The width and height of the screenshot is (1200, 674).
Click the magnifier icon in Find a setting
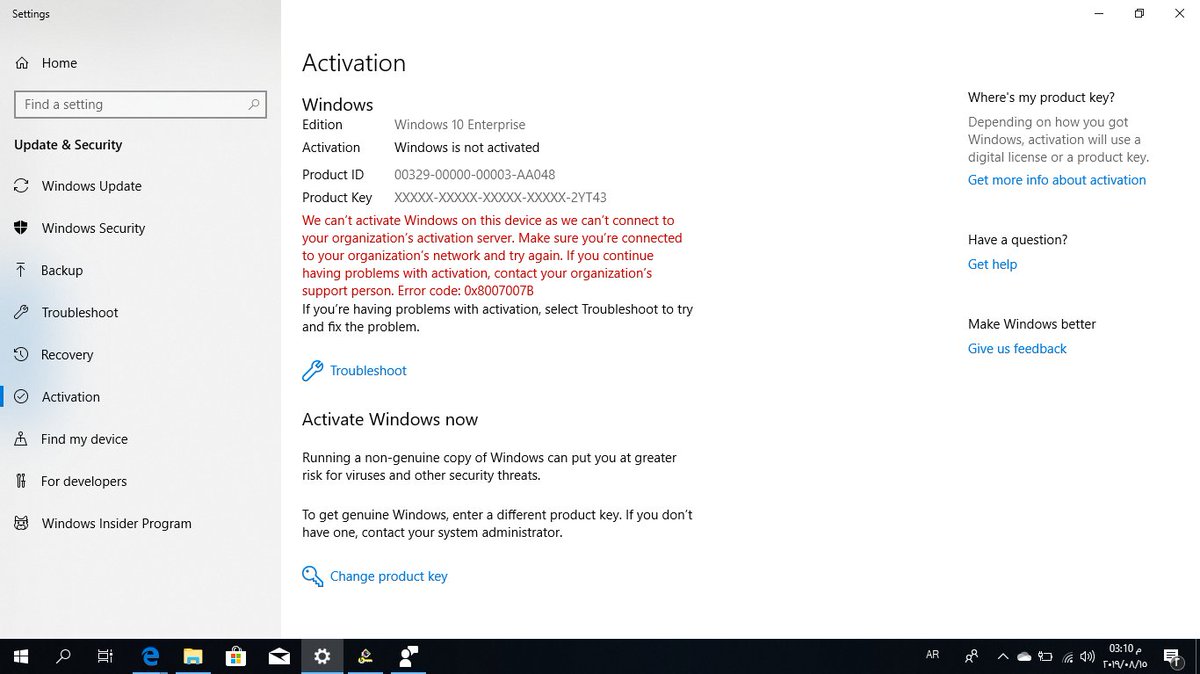coord(254,104)
